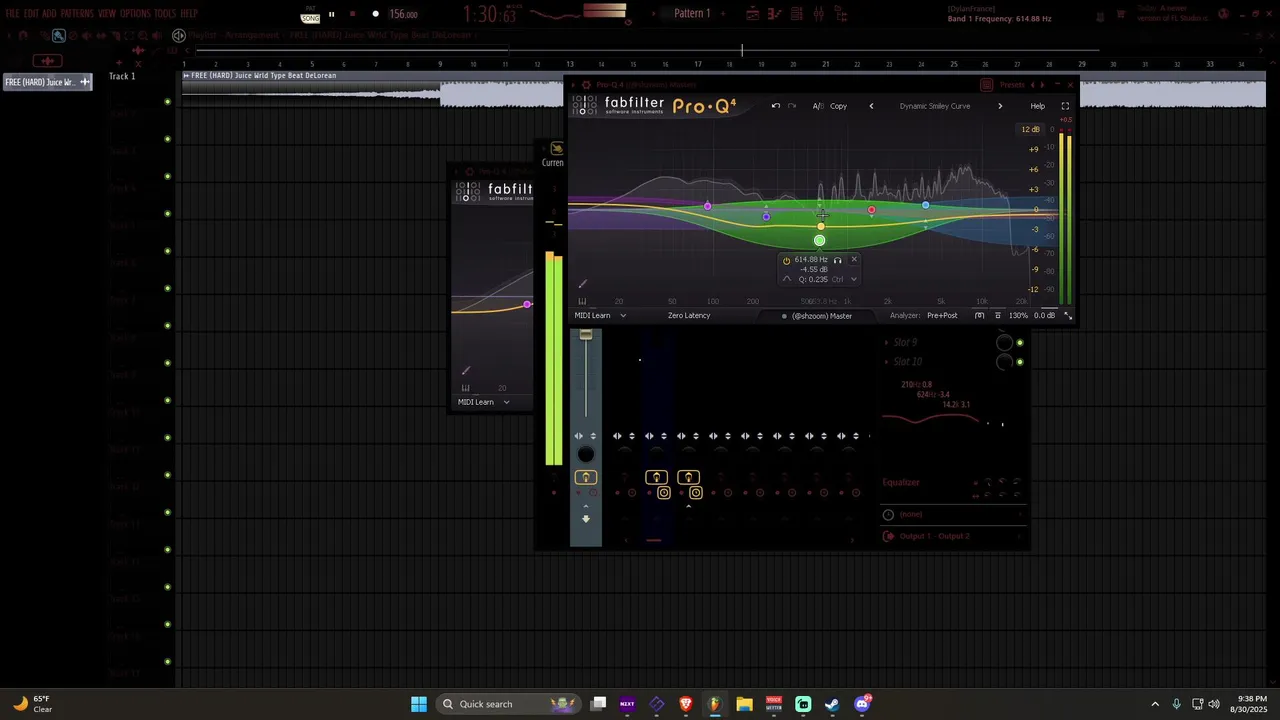Screen dimensions: 1280x720
Task: Toggle the A/B comparison state in Pro-Q
Action: tap(817, 106)
